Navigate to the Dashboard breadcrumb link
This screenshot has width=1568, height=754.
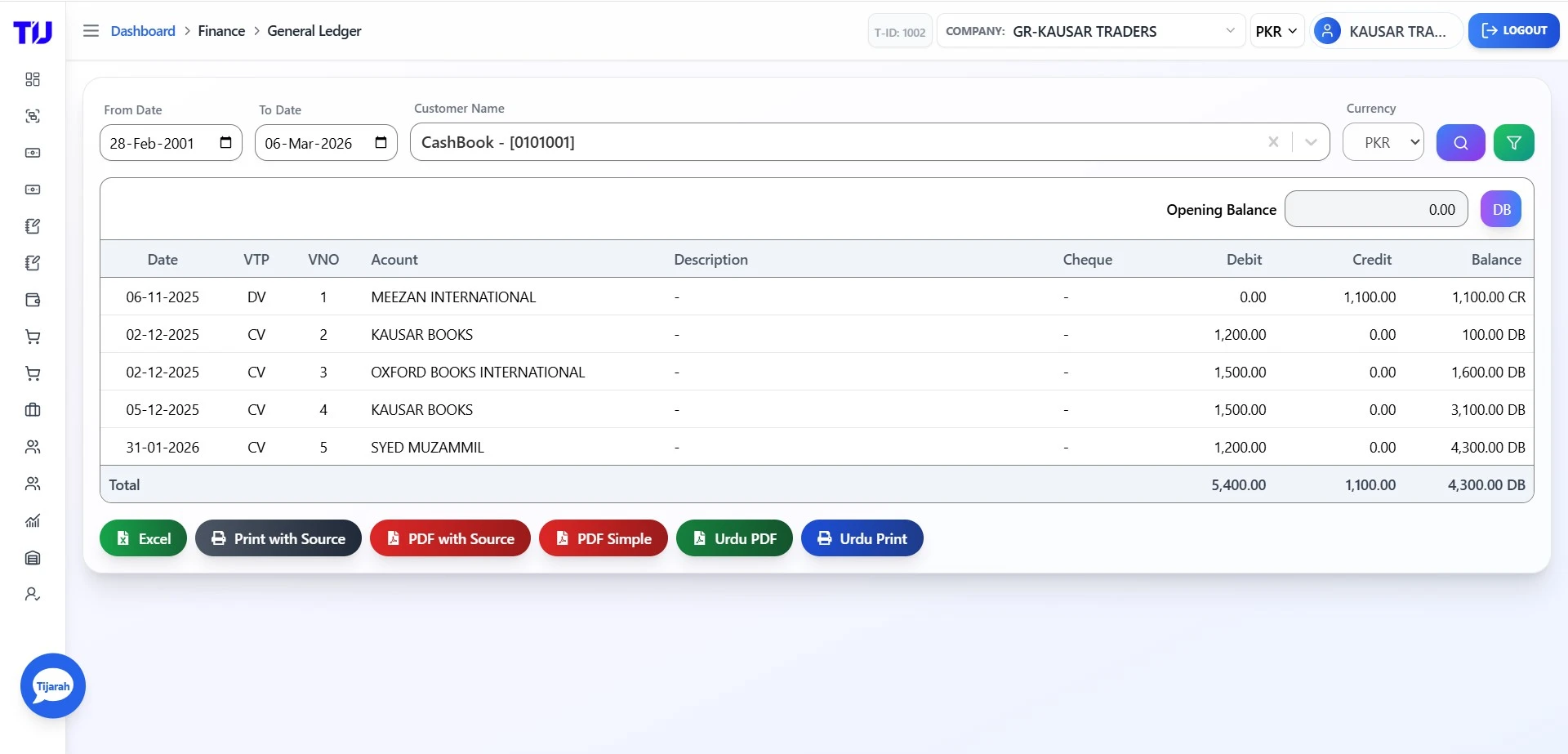143,30
